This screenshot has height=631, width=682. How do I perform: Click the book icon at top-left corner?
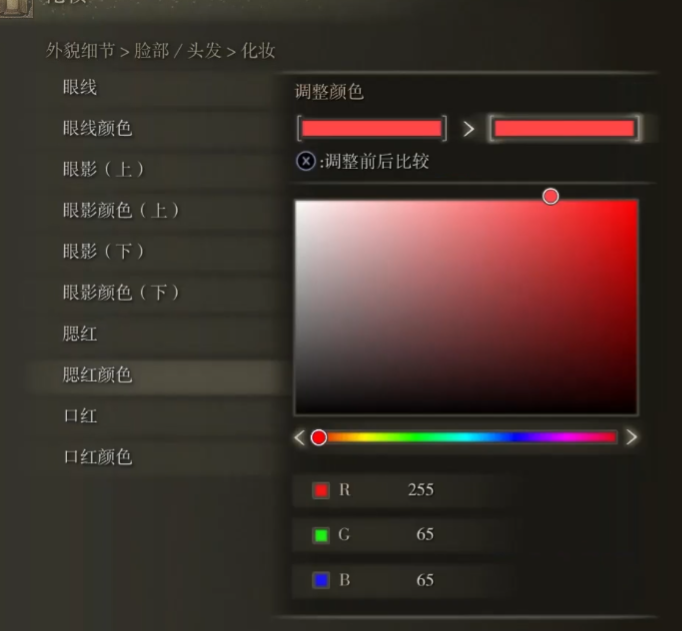(x=16, y=8)
